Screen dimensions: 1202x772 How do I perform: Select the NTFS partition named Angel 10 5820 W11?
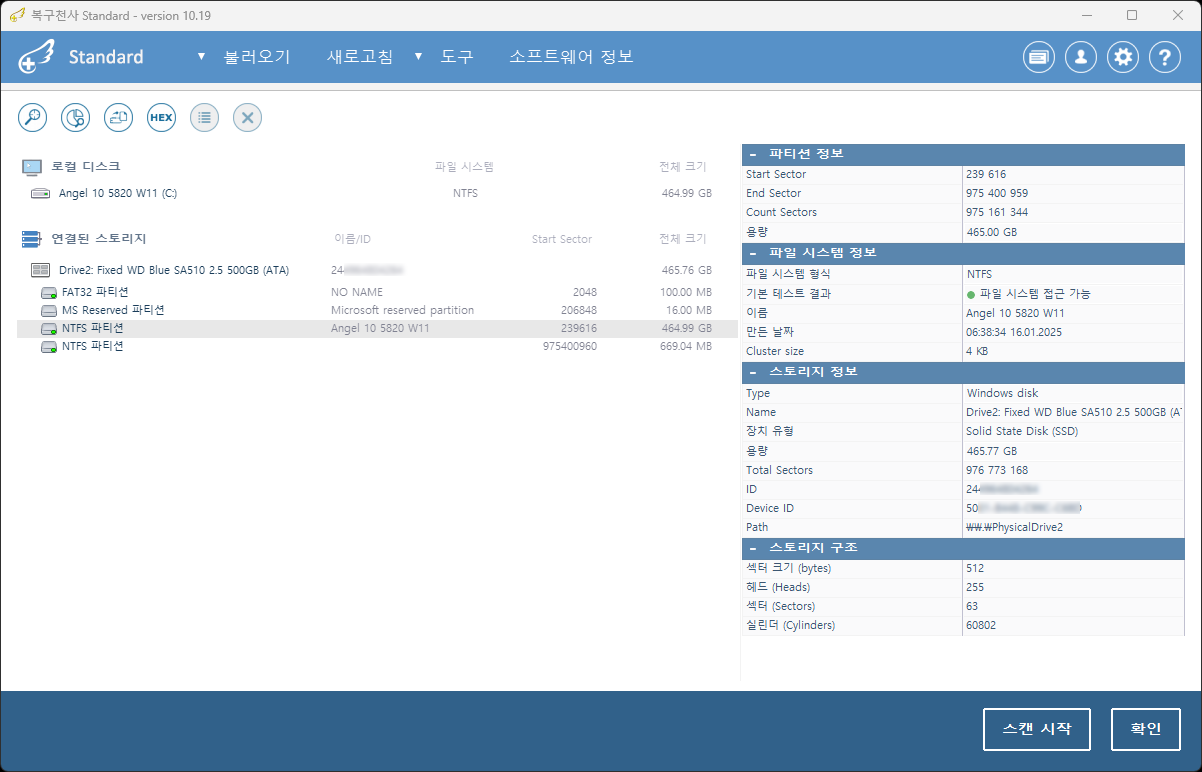[x=377, y=328]
